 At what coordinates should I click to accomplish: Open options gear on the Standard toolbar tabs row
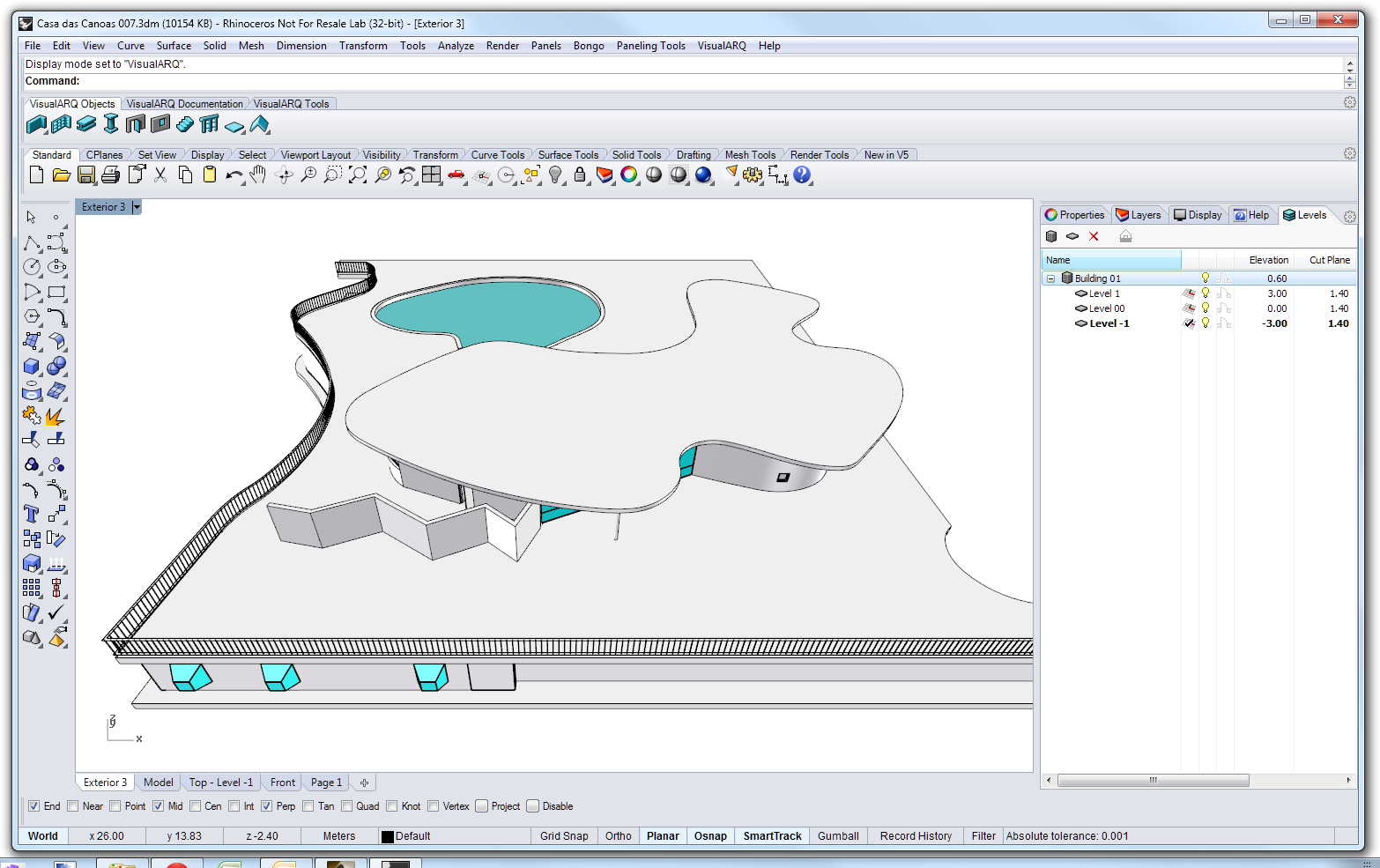1349,153
